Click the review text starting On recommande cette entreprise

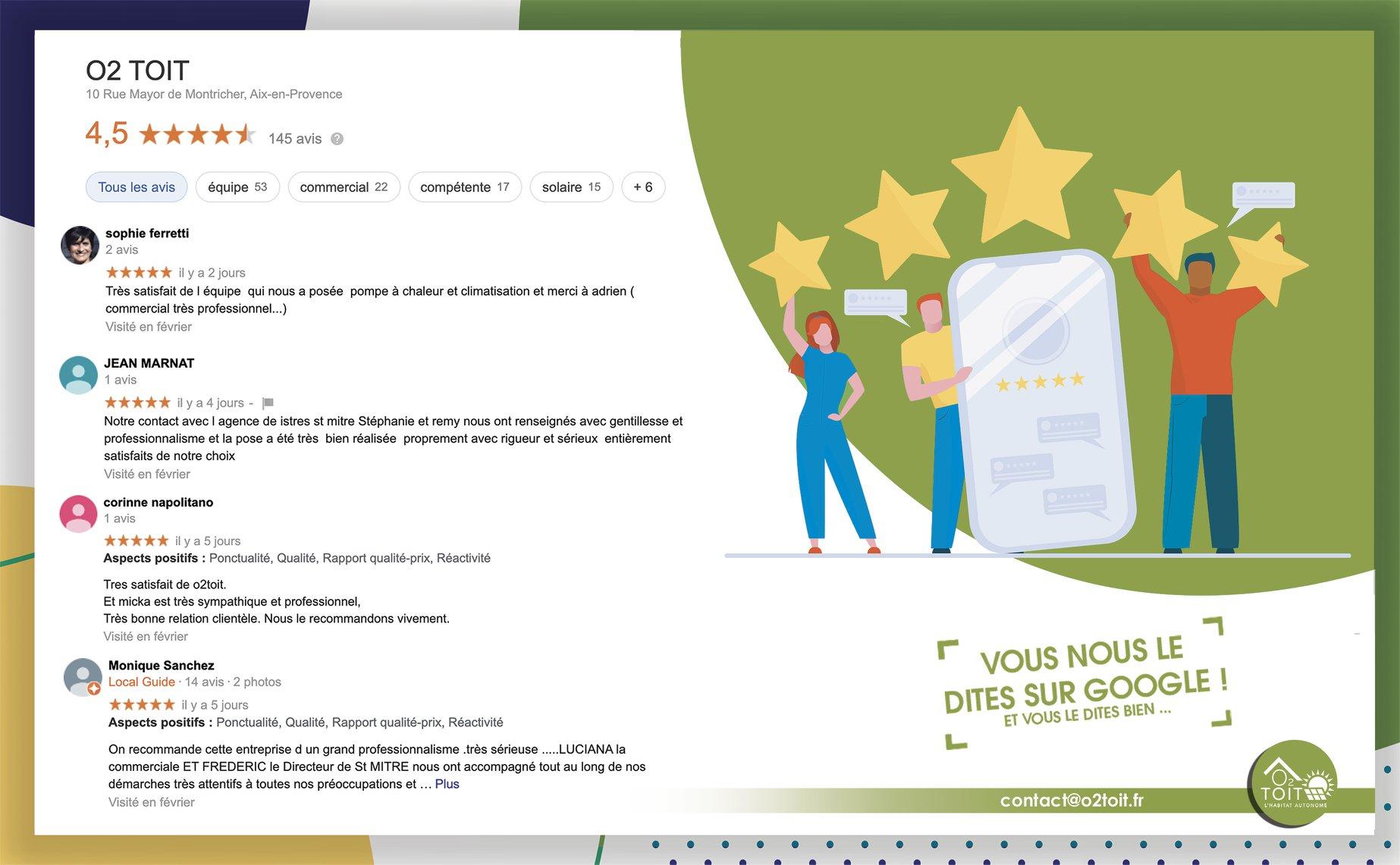click(x=377, y=766)
